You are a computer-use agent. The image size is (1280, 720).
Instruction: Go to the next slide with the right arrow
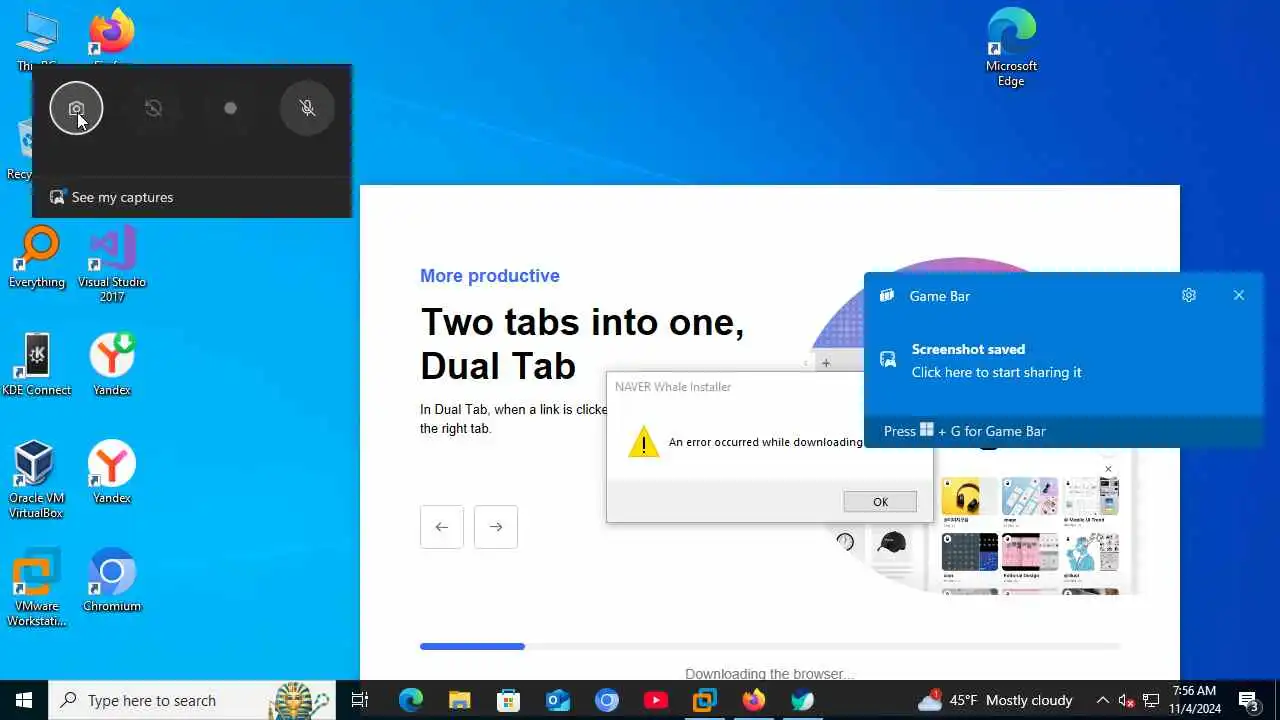[x=496, y=527]
